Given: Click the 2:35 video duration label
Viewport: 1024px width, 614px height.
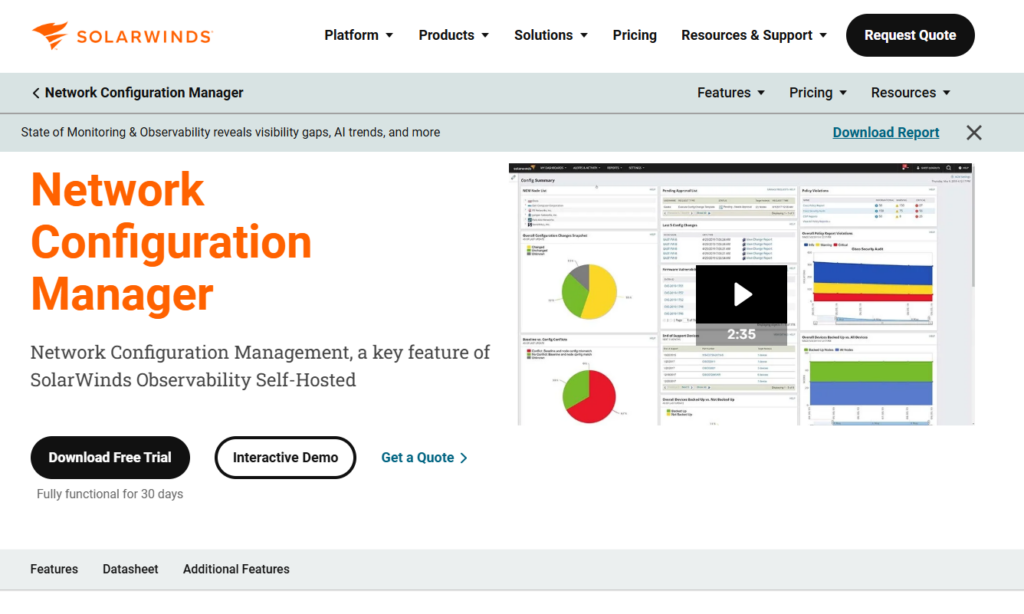Looking at the screenshot, I should 741,334.
